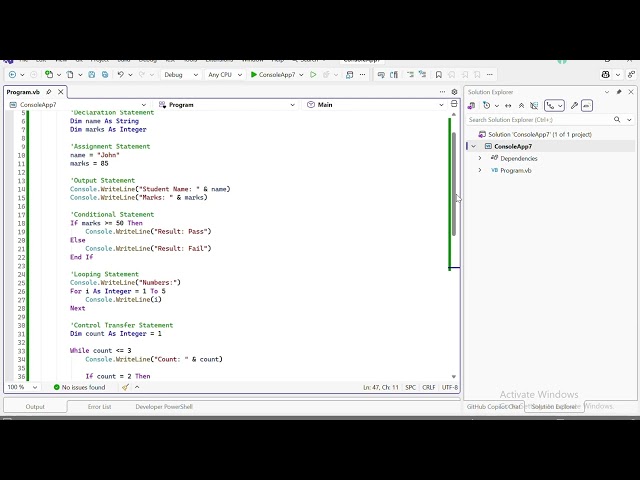
Task: Click the uncomment selection toolbar icon
Action: coord(394,75)
